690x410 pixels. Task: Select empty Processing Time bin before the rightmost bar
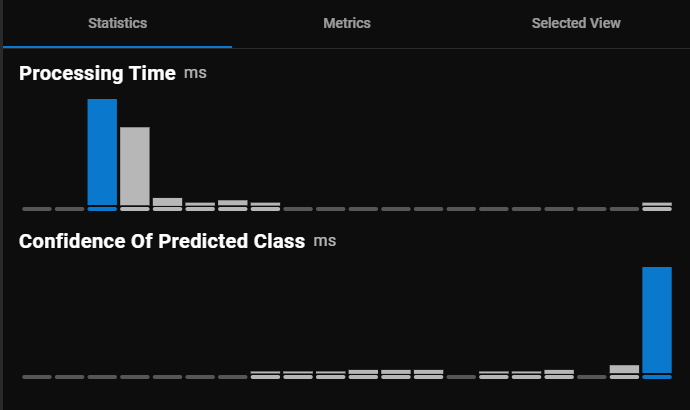624,208
